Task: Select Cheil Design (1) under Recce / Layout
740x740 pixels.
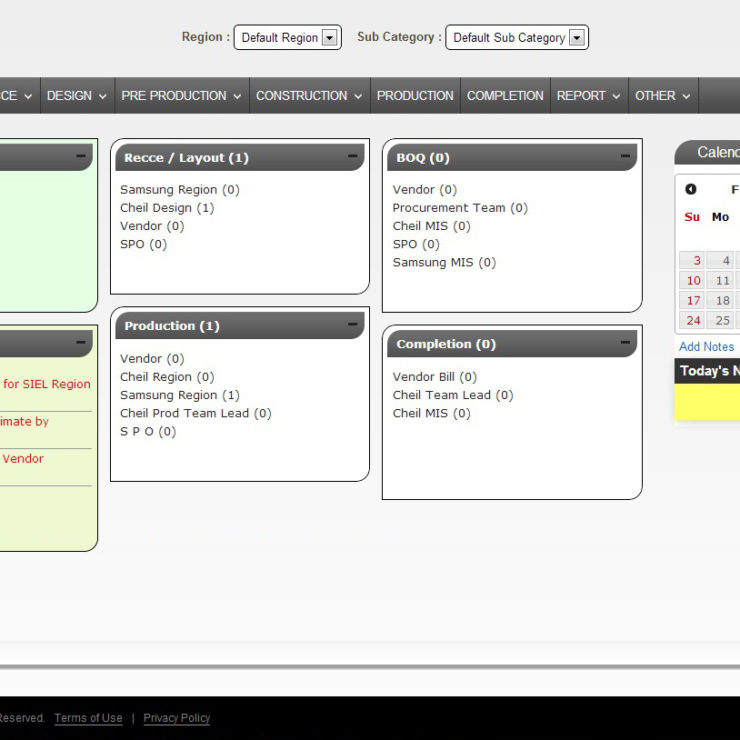Action: 167,208
